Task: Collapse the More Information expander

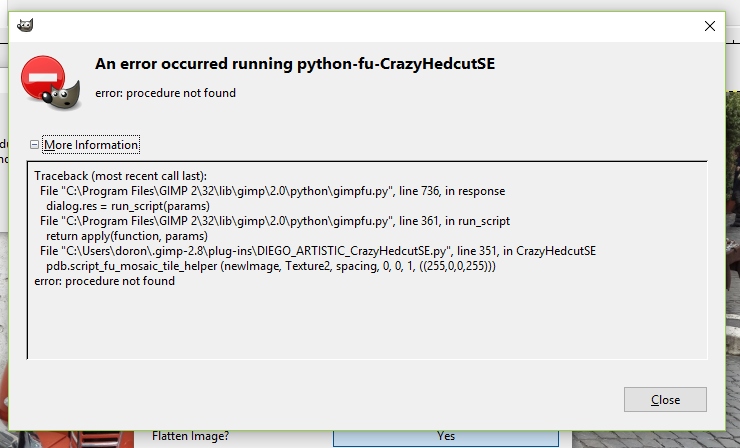Action: pyautogui.click(x=34, y=145)
